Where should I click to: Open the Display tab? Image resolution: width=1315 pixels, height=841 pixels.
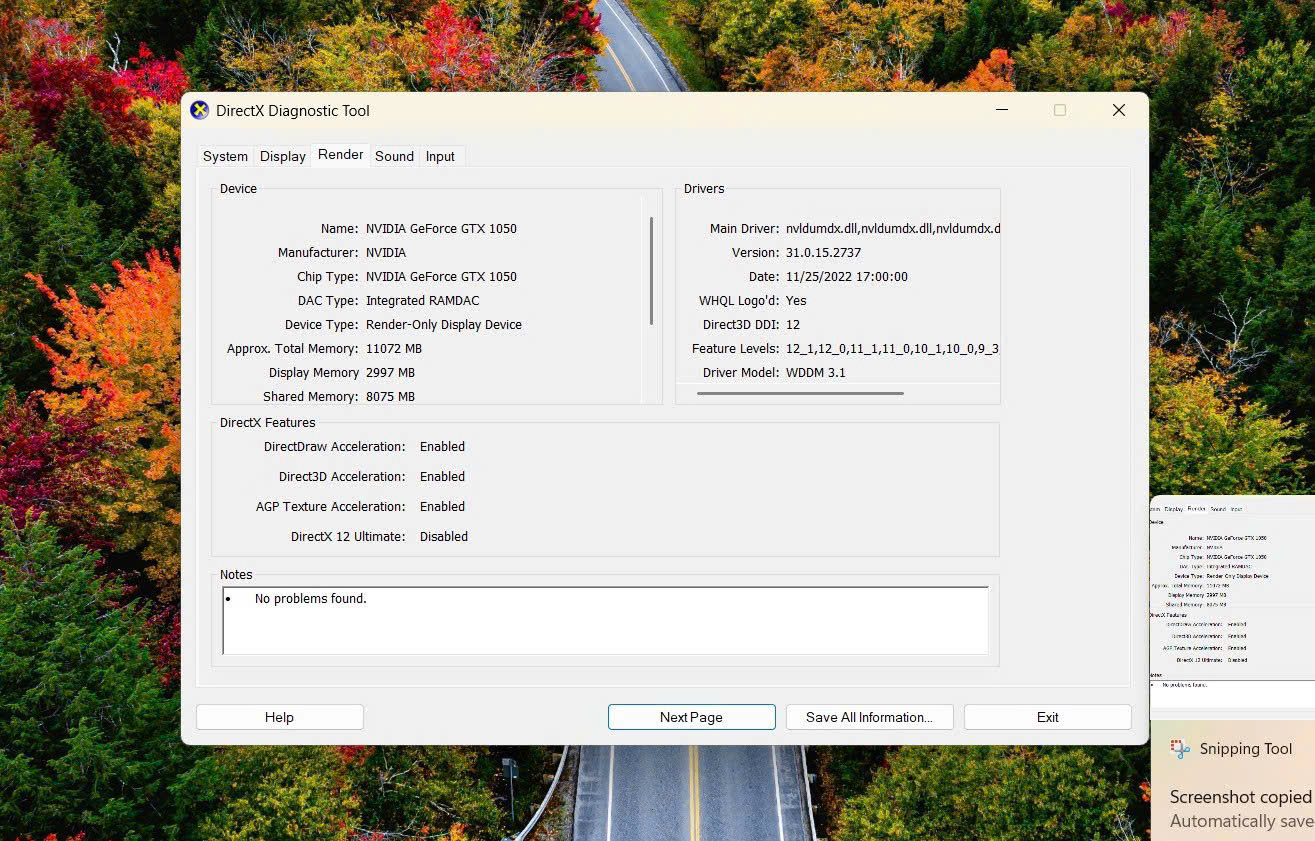point(283,156)
